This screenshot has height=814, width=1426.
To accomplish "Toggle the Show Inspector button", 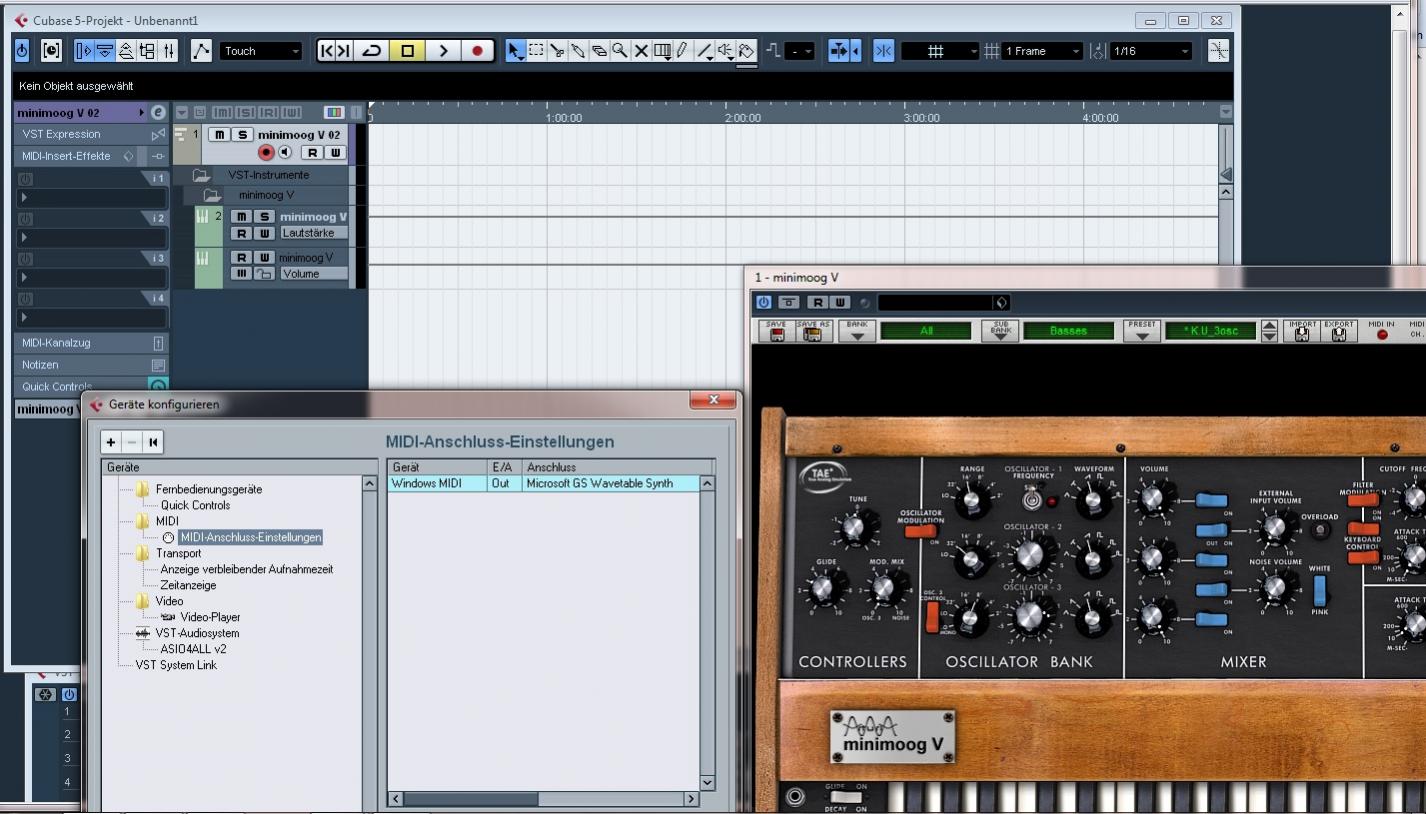I will [84, 51].
